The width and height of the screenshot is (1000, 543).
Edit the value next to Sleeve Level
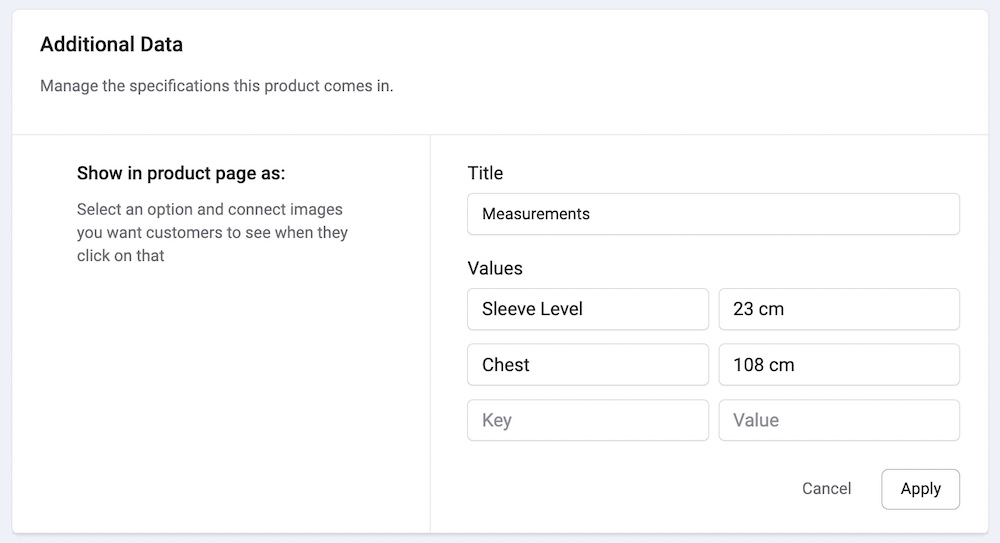tap(839, 309)
